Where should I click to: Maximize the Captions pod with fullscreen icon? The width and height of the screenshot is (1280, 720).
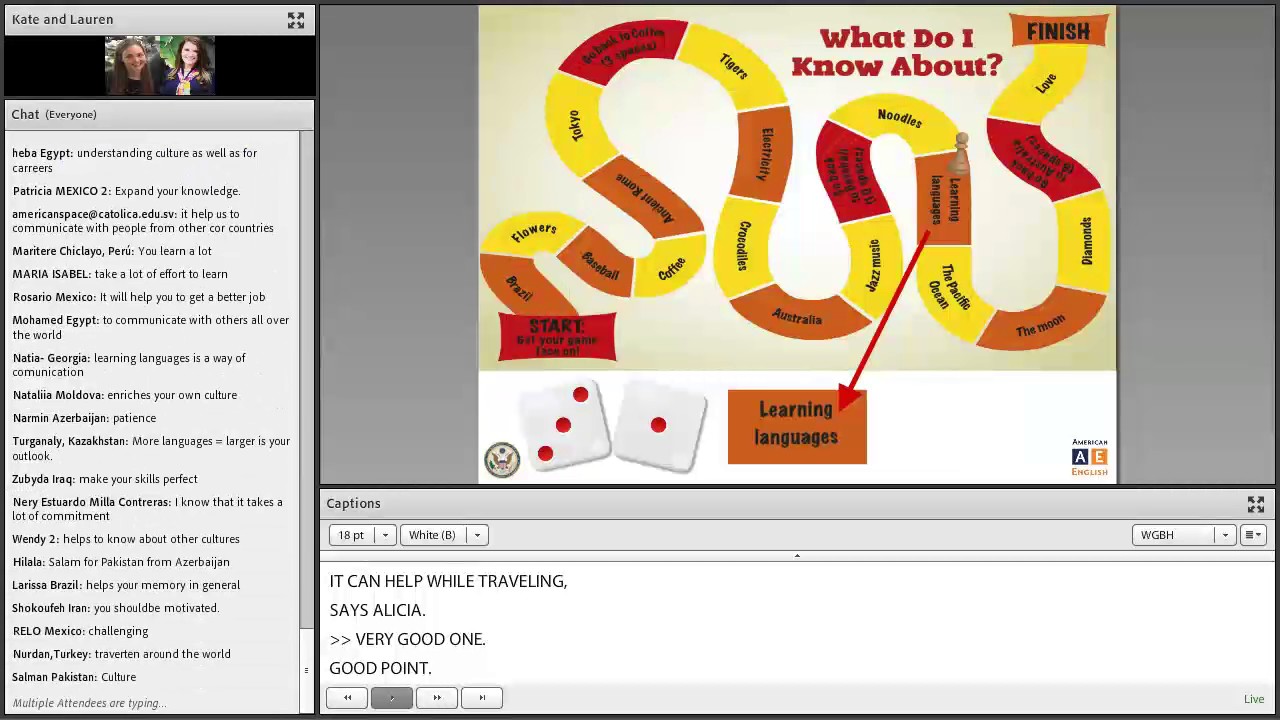click(x=1256, y=504)
